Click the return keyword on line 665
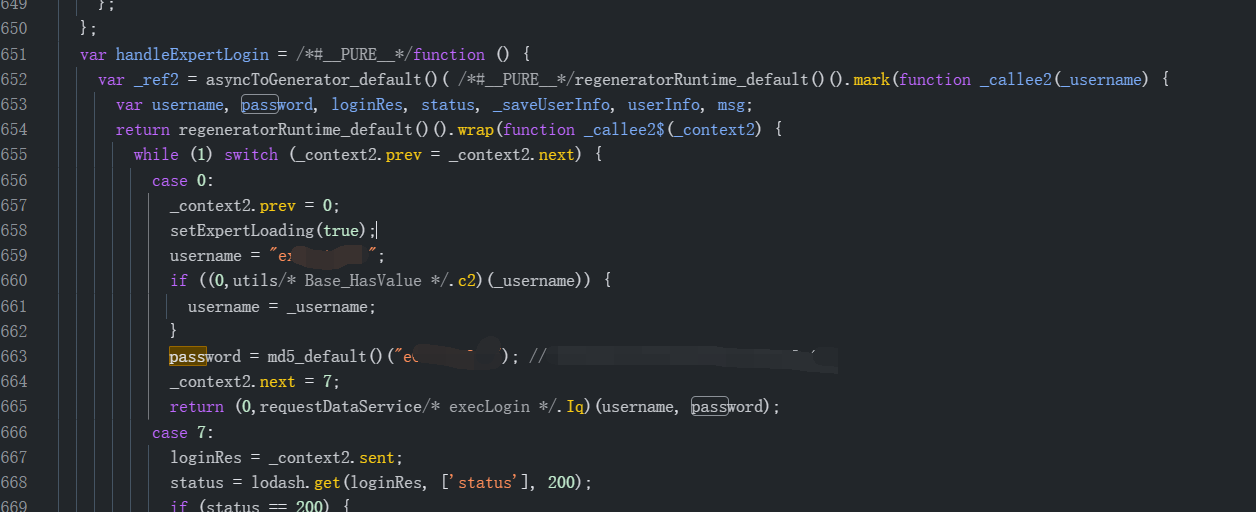1256x512 pixels. tap(197, 406)
